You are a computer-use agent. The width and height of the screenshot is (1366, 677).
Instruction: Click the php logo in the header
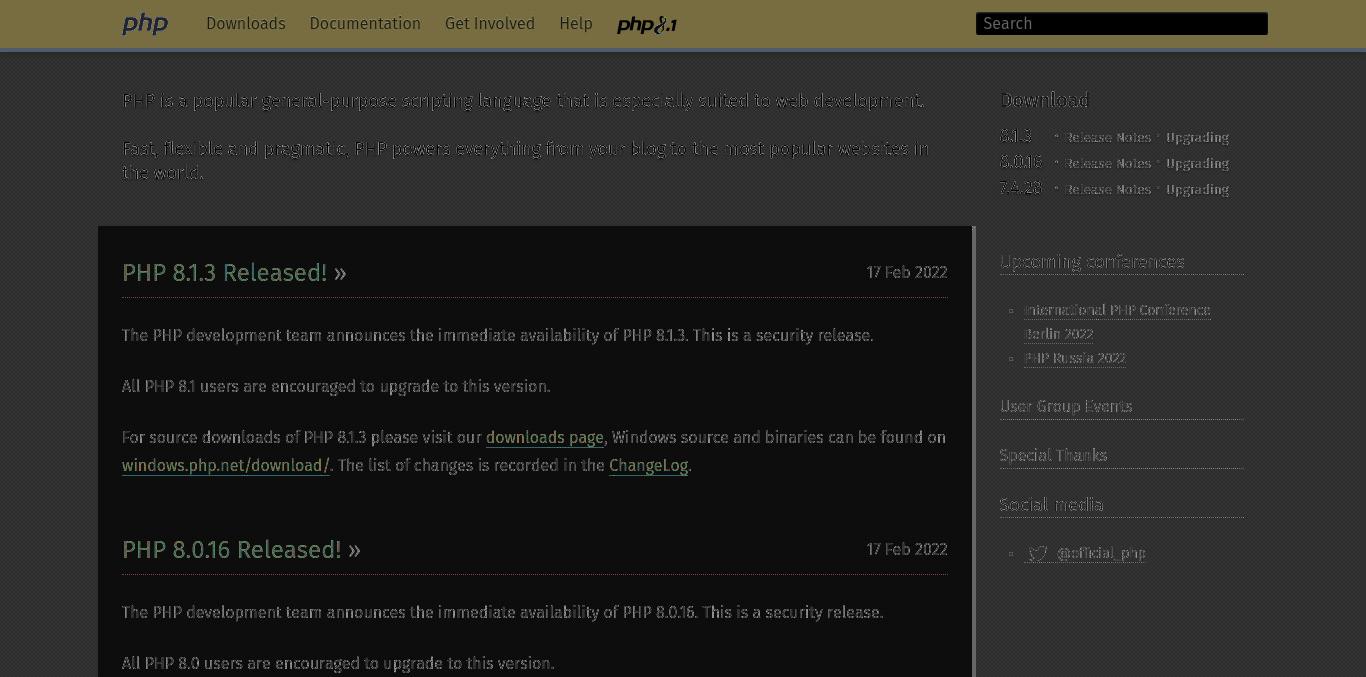145,24
